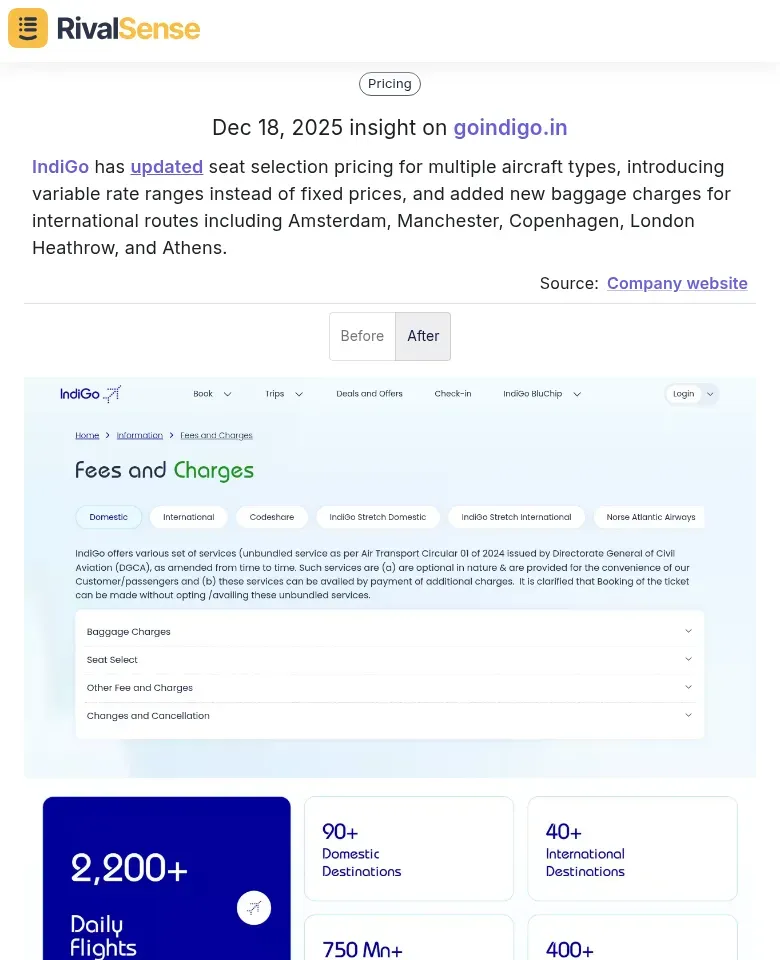Click the circular airplane icon on Daily Flights card
The width and height of the screenshot is (780, 960).
pyautogui.click(x=254, y=908)
